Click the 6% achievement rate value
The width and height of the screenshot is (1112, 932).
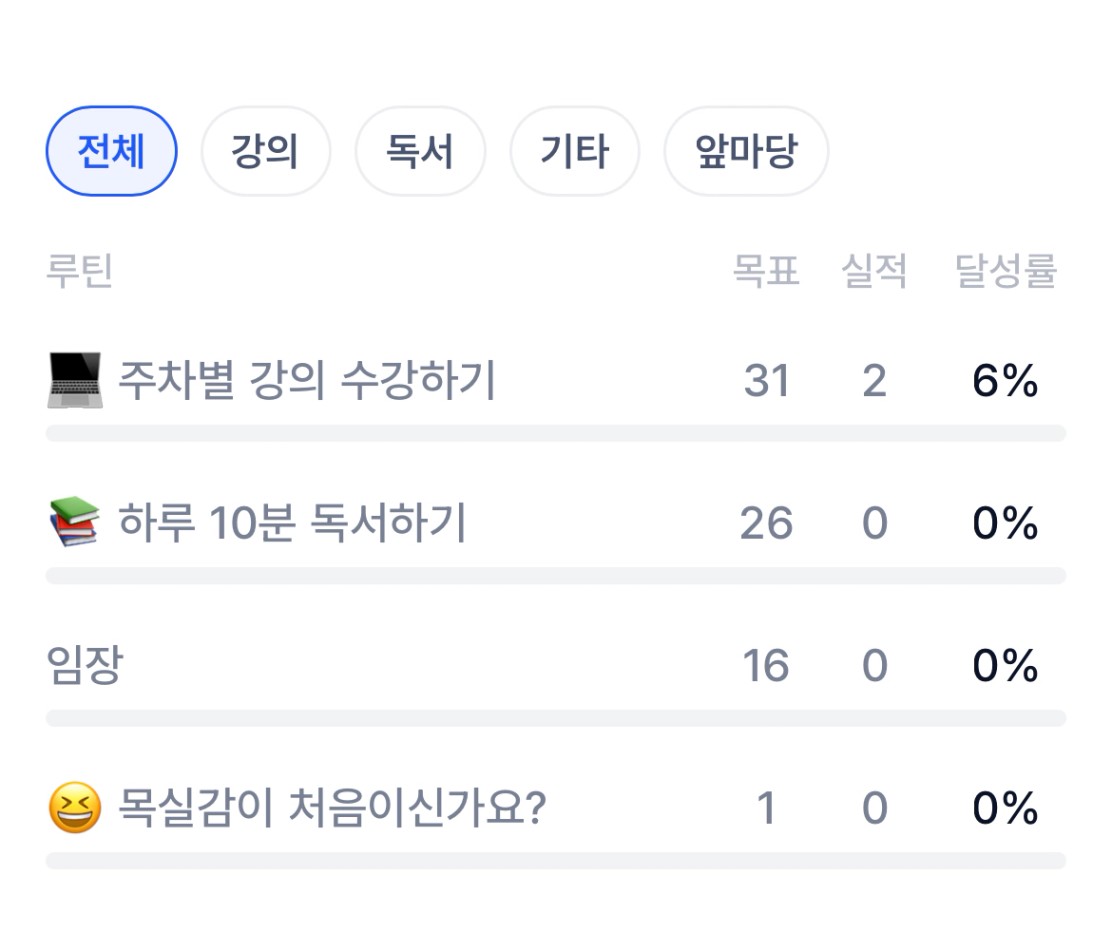click(1005, 382)
